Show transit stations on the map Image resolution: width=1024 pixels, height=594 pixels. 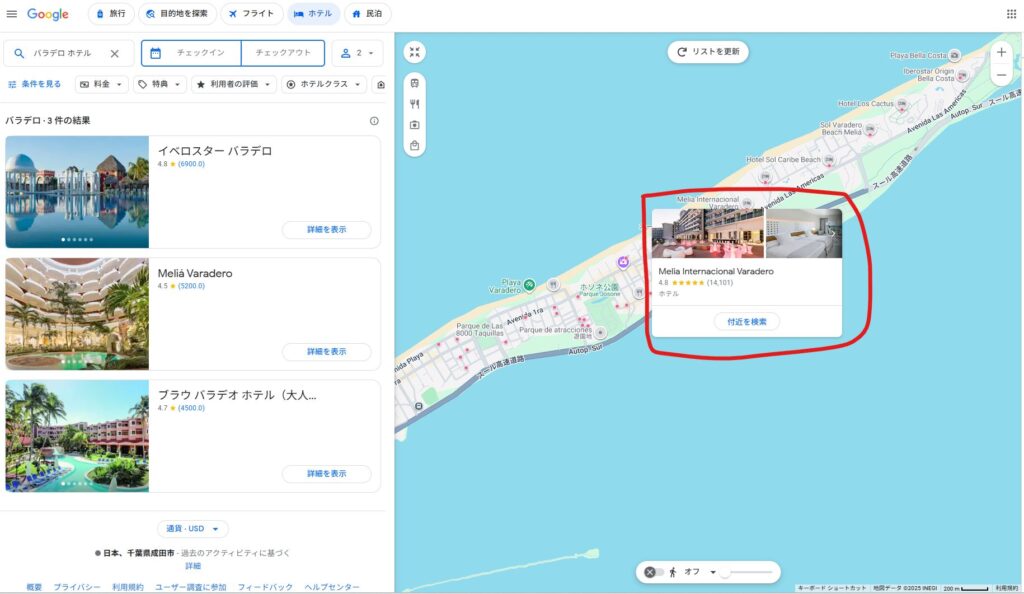[x=415, y=83]
